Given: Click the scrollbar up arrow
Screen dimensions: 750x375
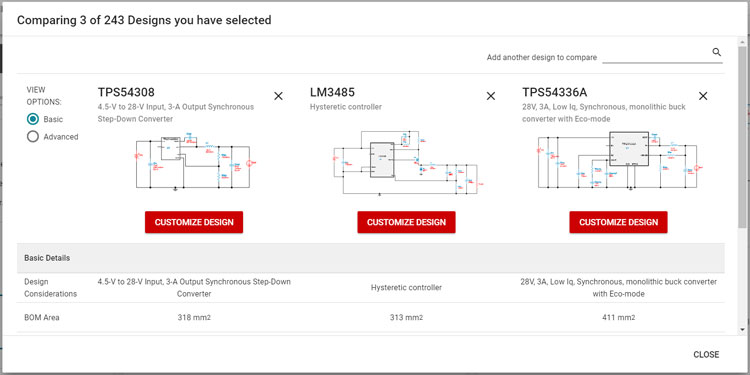Looking at the screenshot, I should click(742, 41).
